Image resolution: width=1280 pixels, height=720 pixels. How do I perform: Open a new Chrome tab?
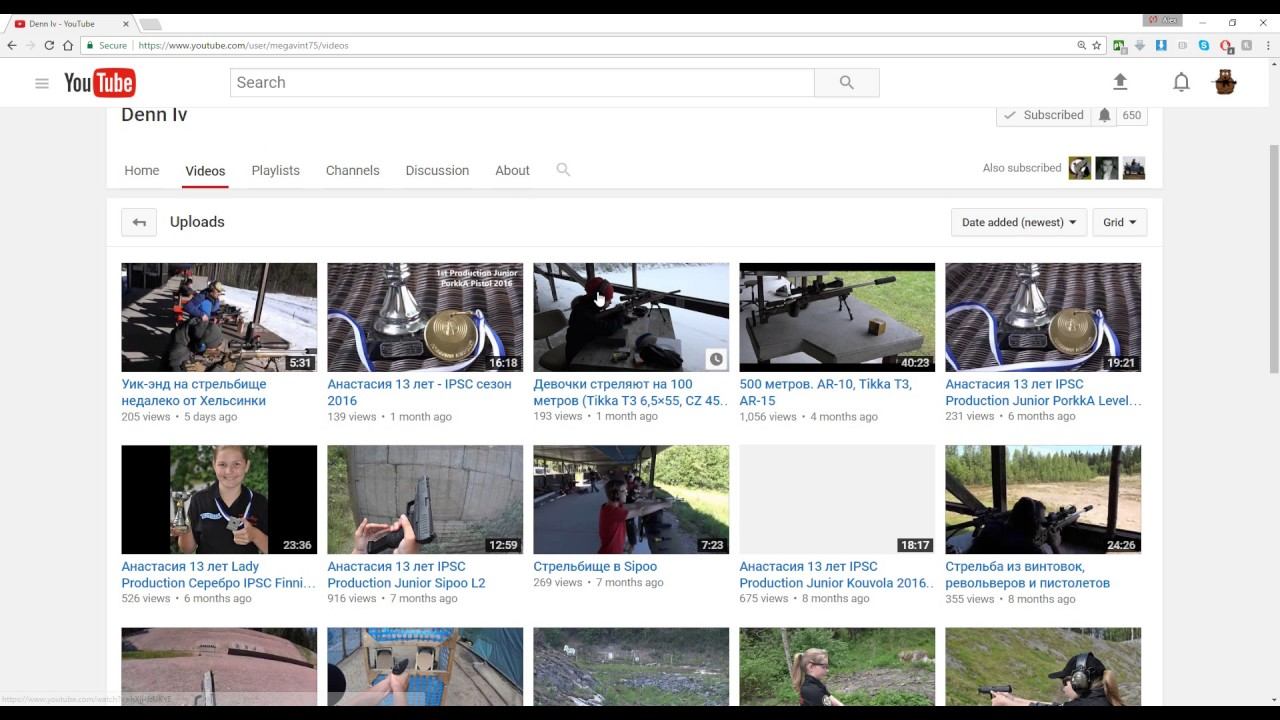point(150,24)
